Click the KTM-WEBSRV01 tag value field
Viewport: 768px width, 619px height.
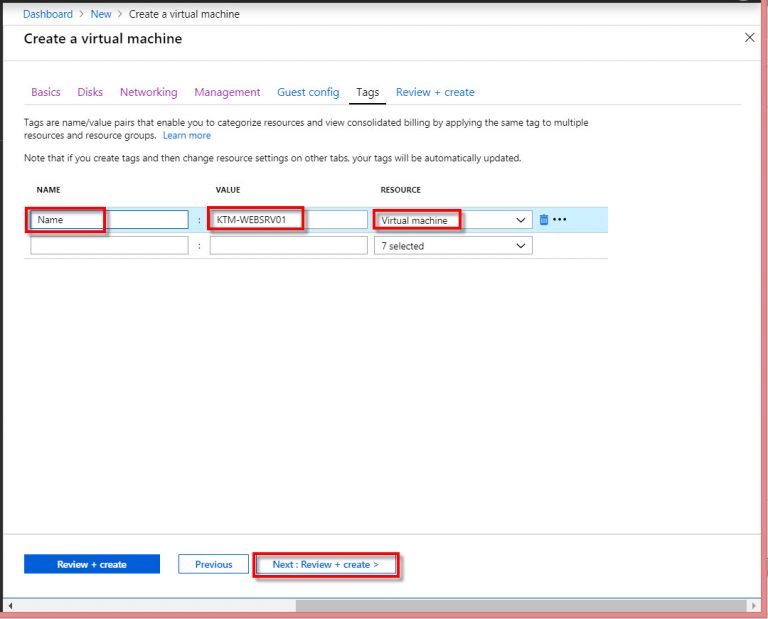(x=288, y=220)
